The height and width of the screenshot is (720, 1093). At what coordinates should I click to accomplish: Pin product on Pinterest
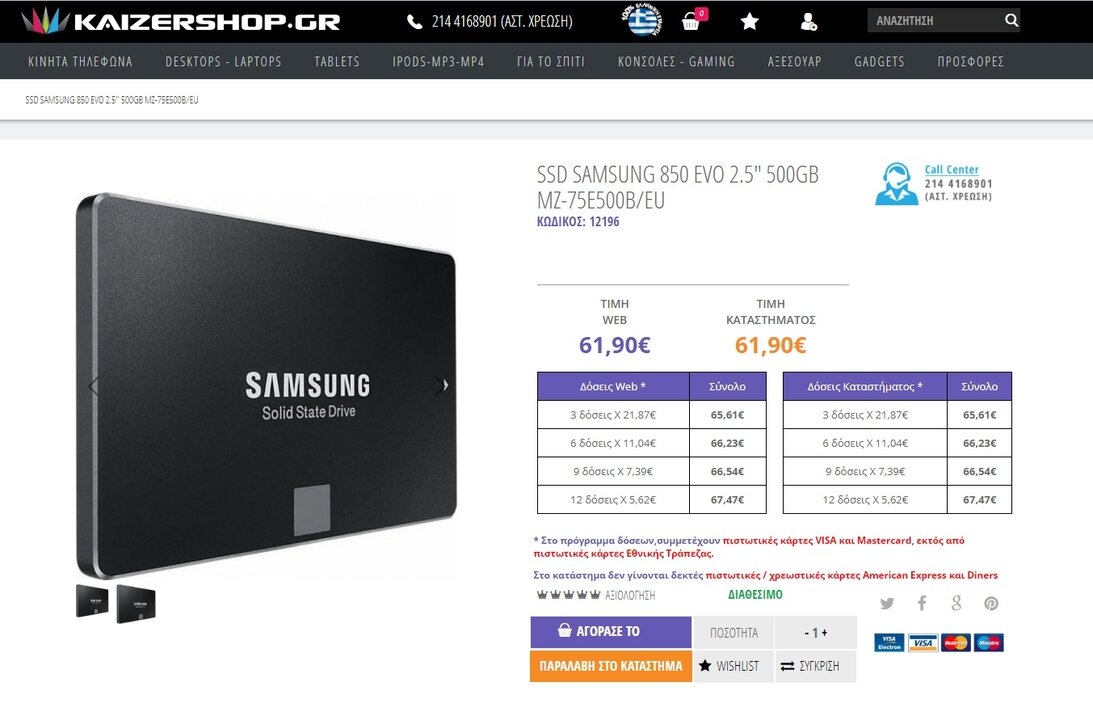click(991, 604)
